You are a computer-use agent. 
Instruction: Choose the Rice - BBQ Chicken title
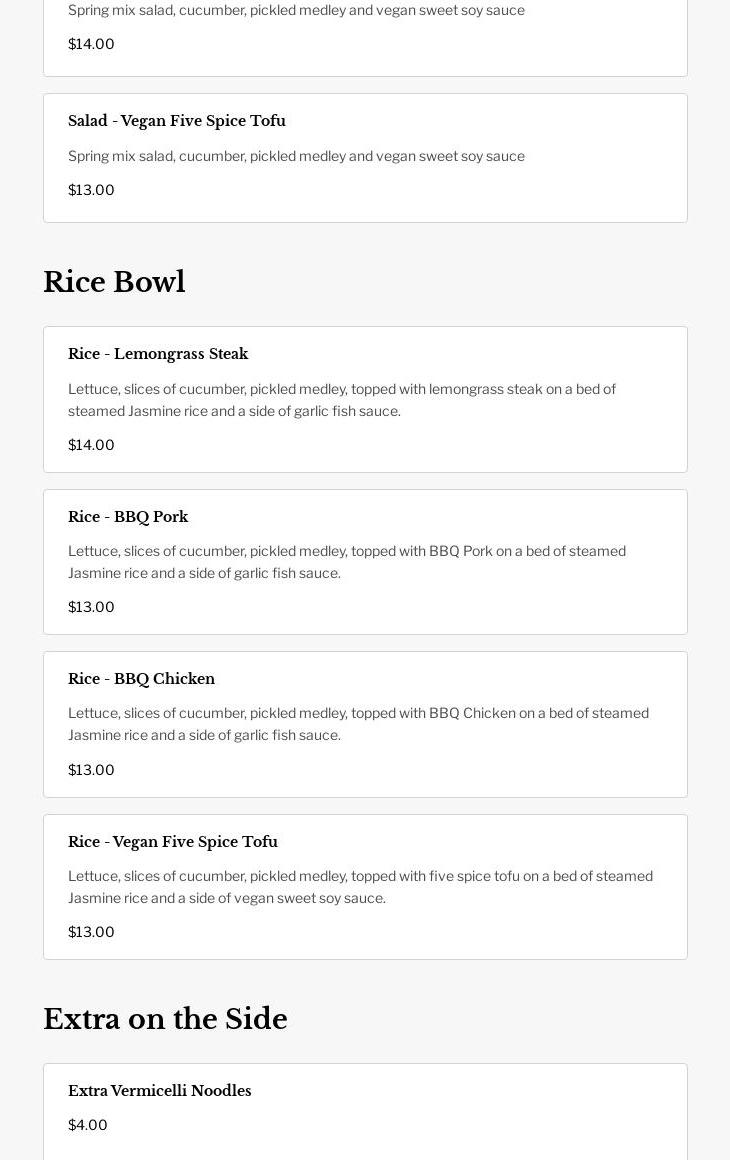pyautogui.click(x=141, y=679)
